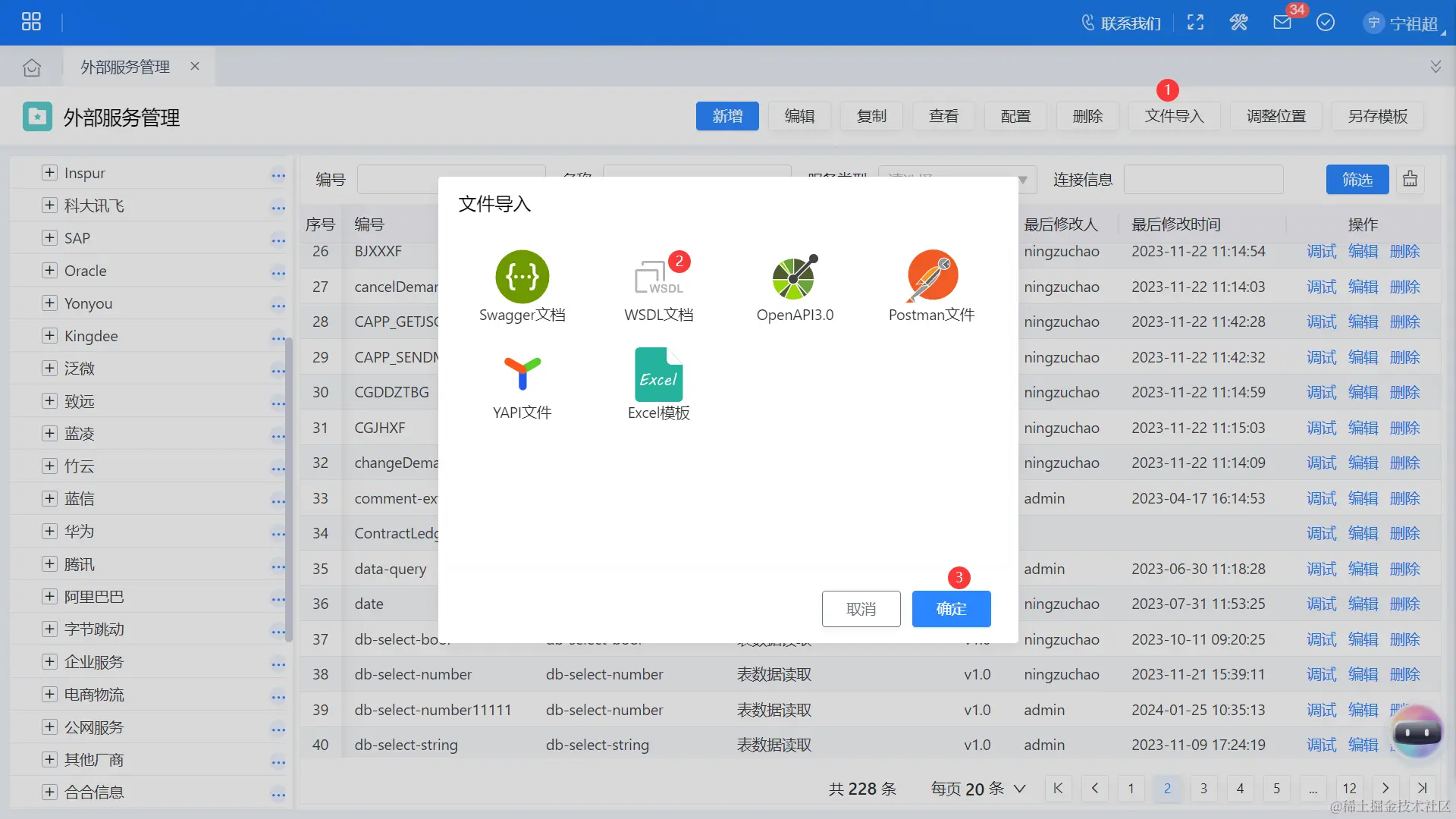The width and height of the screenshot is (1456, 819).
Task: Toggle fullscreen mode icon in header
Action: coord(1195,23)
